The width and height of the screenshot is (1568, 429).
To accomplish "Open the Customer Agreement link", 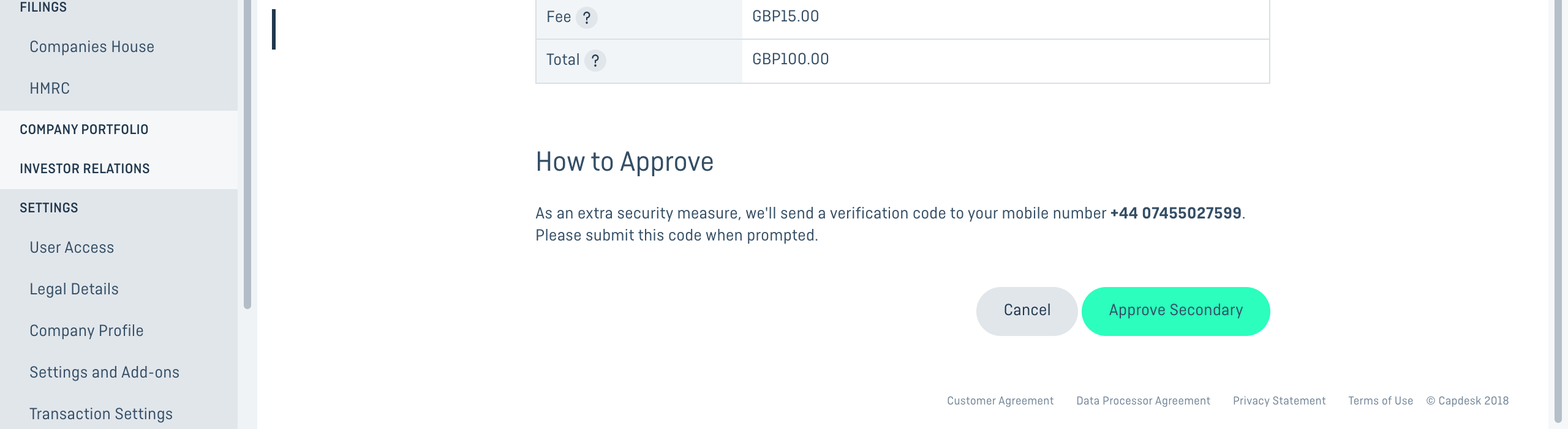I will (1000, 401).
